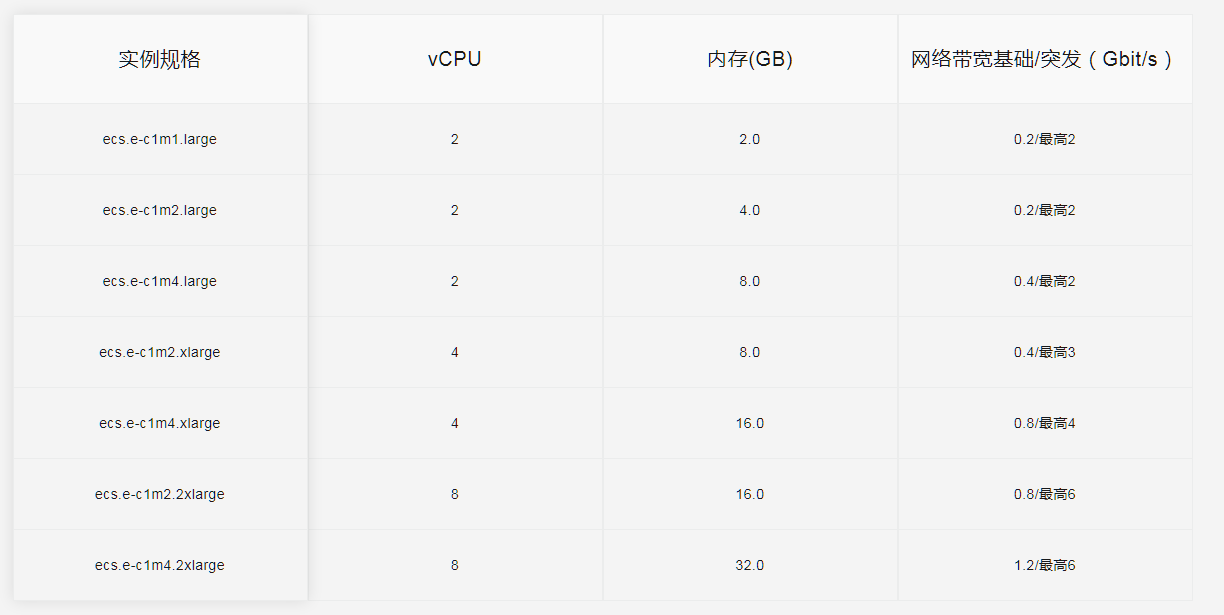
Task: Click the vCPU column header
Action: click(454, 59)
